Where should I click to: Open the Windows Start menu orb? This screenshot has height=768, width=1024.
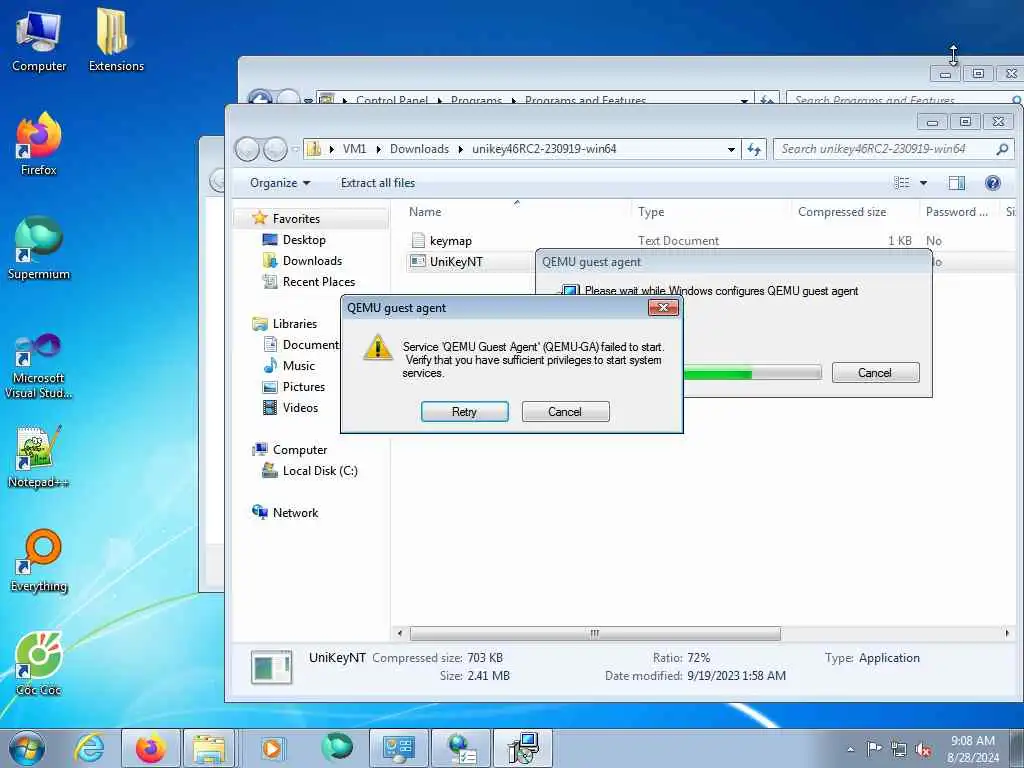(x=27, y=748)
